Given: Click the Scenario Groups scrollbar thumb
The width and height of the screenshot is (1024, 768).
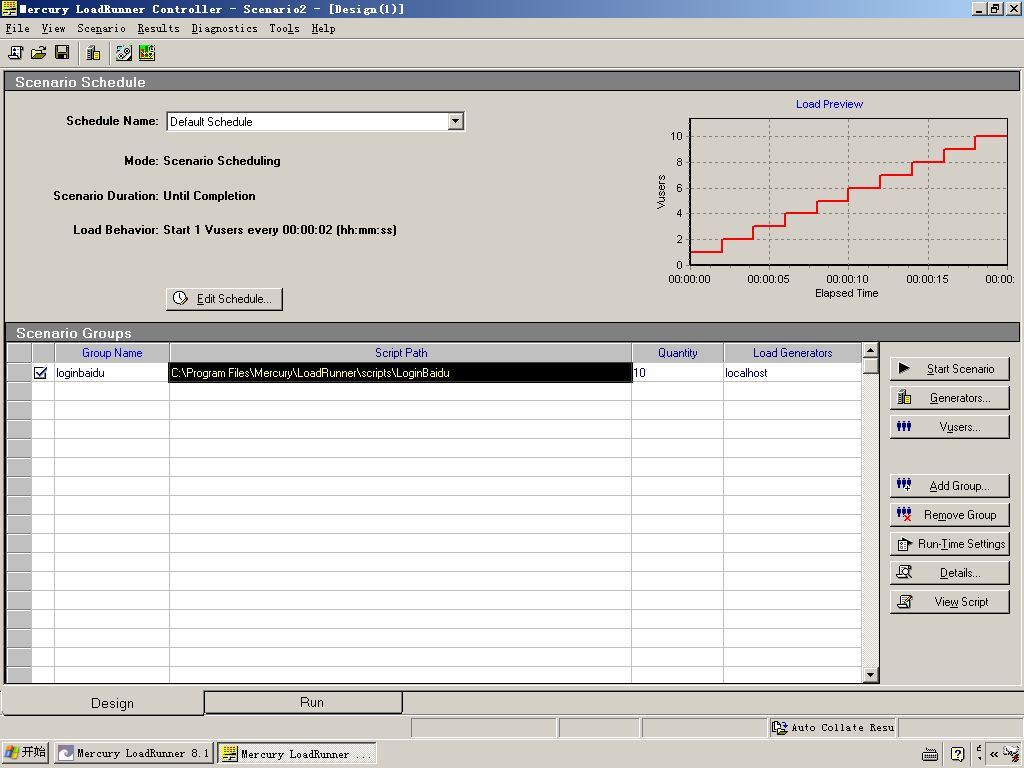Looking at the screenshot, I should click(870, 366).
